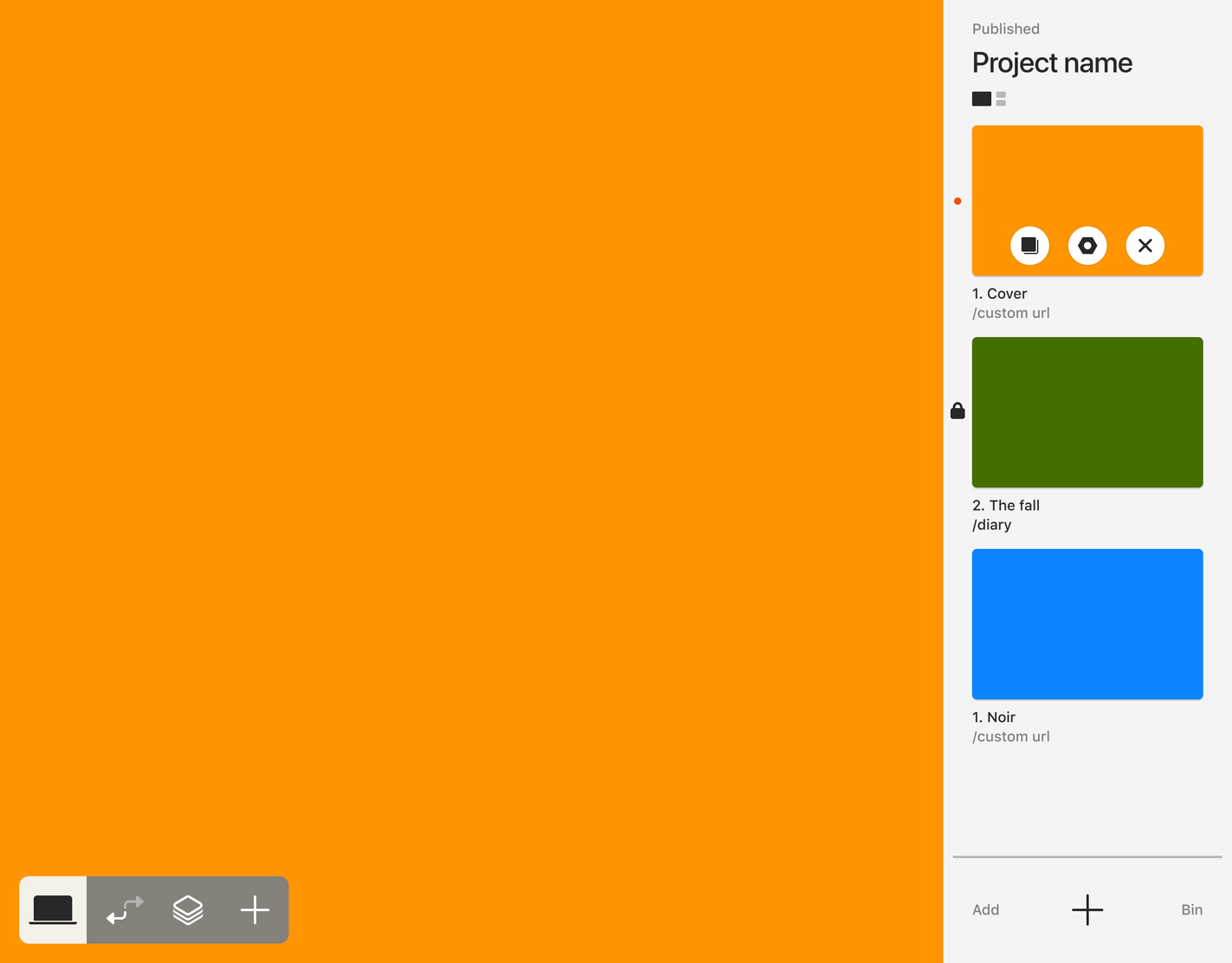The height and width of the screenshot is (963, 1232).
Task: Click the lock icon beside The fall page
Action: coord(958,410)
